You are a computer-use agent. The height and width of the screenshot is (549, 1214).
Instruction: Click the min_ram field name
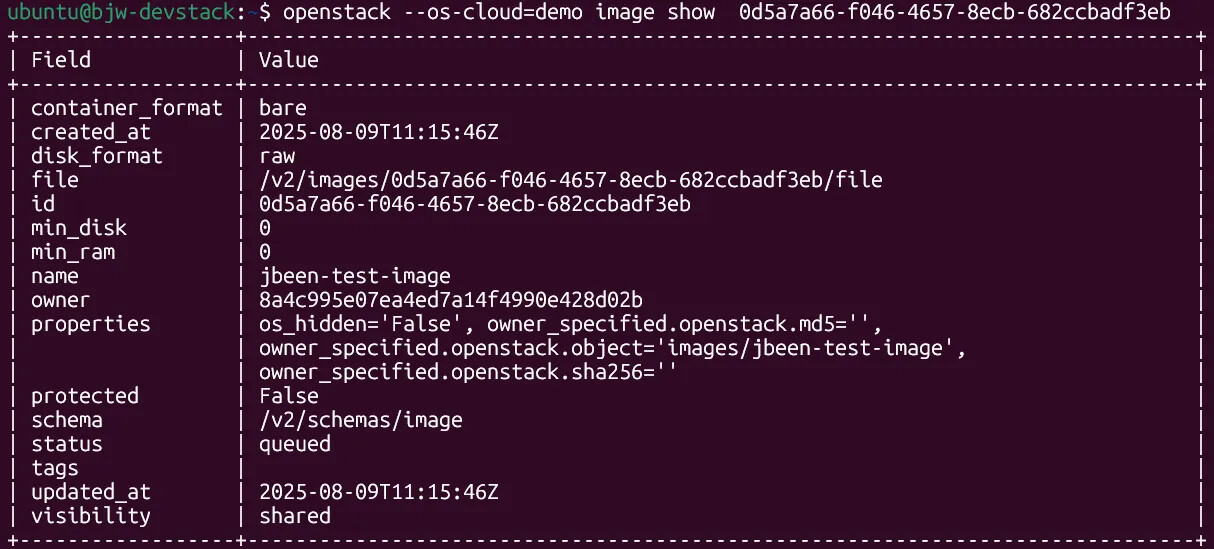point(73,252)
